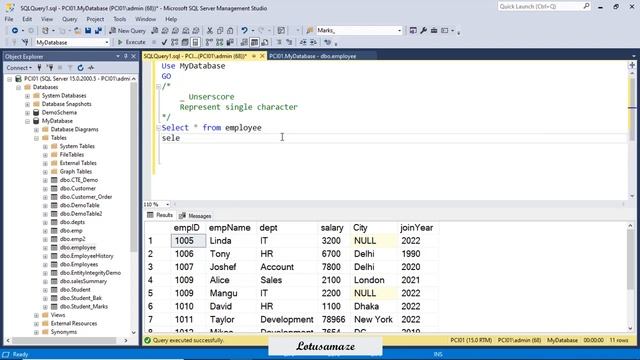Click the Save All icon
640x360 pixels.
click(x=98, y=31)
